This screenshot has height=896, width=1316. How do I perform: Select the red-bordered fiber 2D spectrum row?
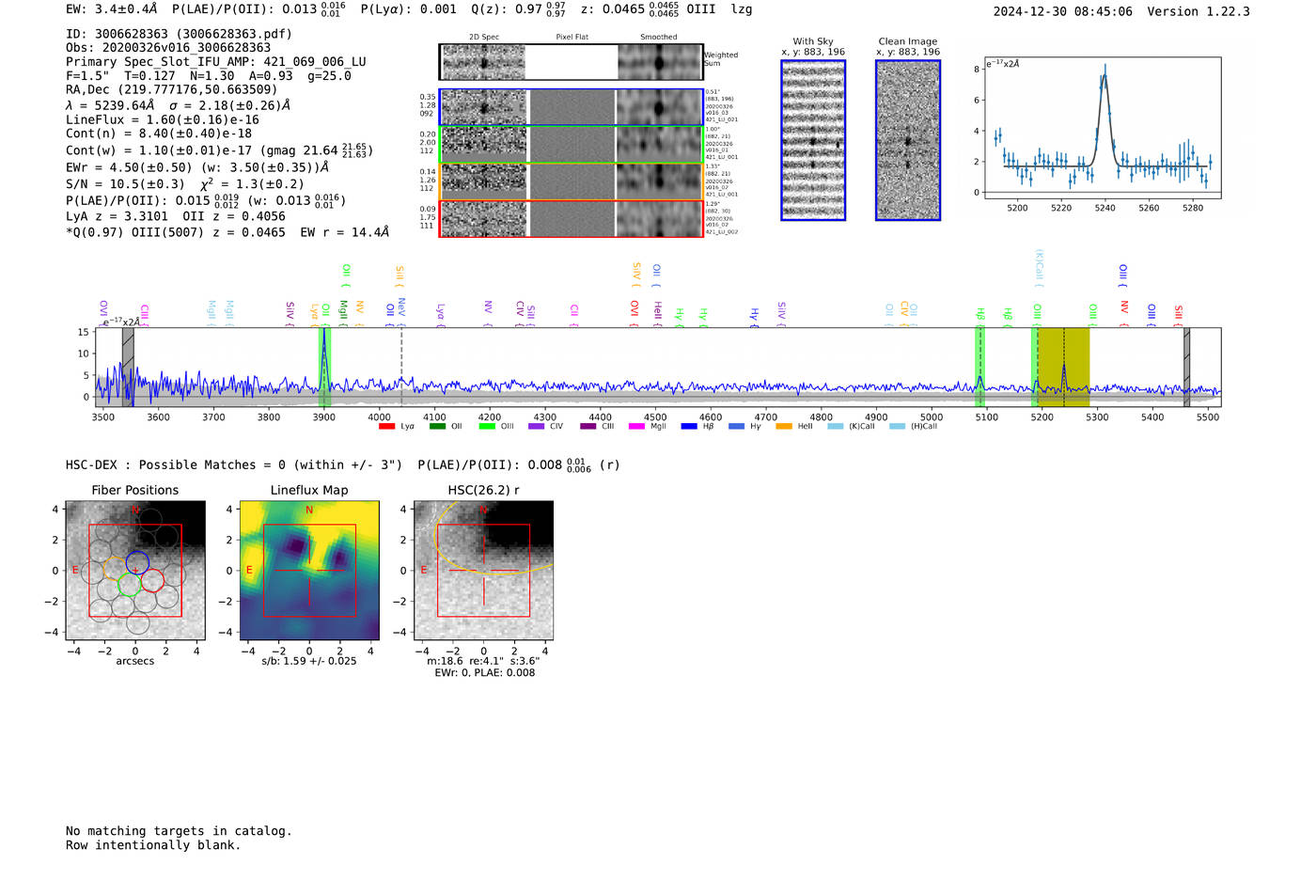571,219
